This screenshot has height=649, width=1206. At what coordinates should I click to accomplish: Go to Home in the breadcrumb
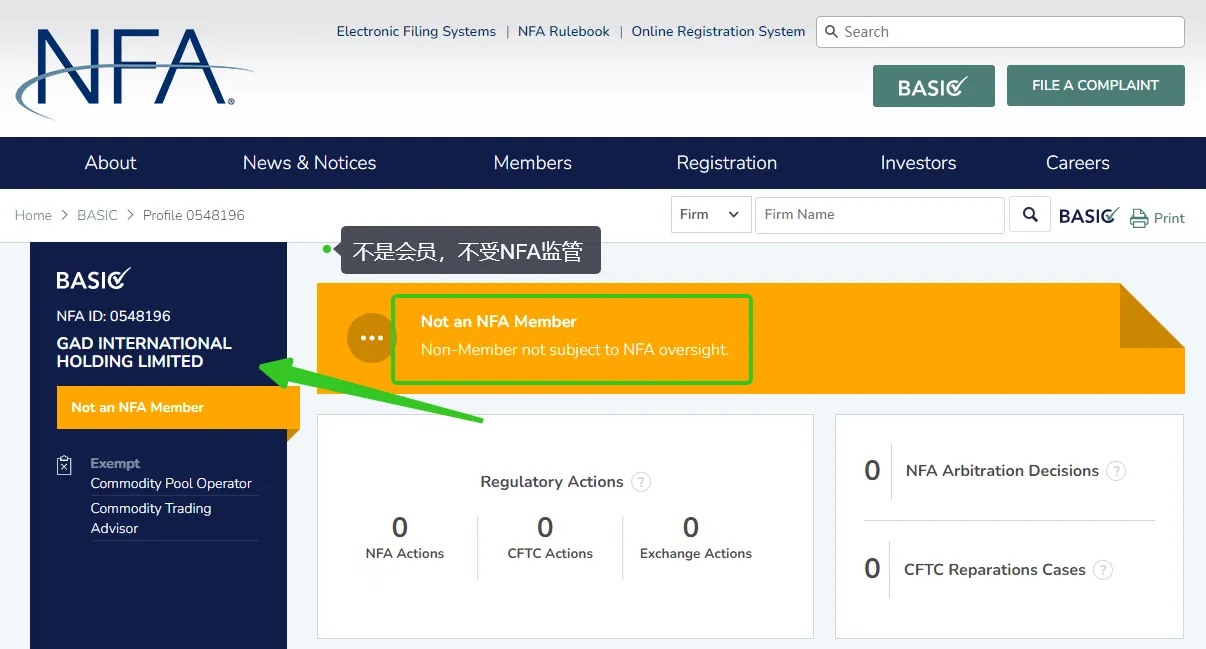pos(33,215)
